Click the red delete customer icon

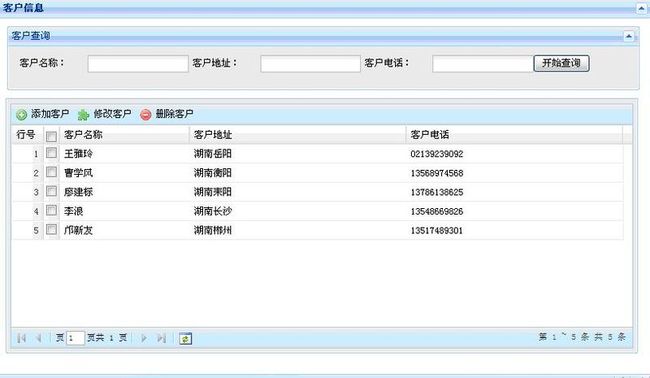(146, 114)
